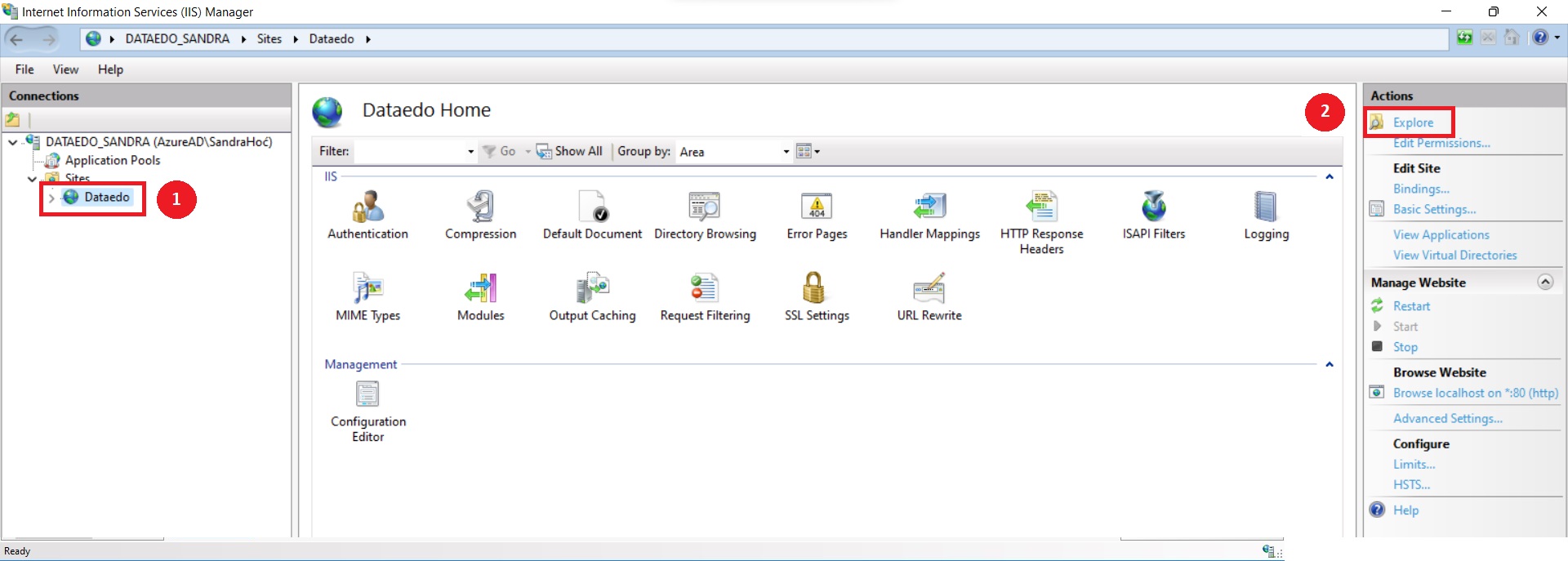Open Output Caching feature
Image resolution: width=1568 pixels, height=561 pixels.
click(592, 297)
